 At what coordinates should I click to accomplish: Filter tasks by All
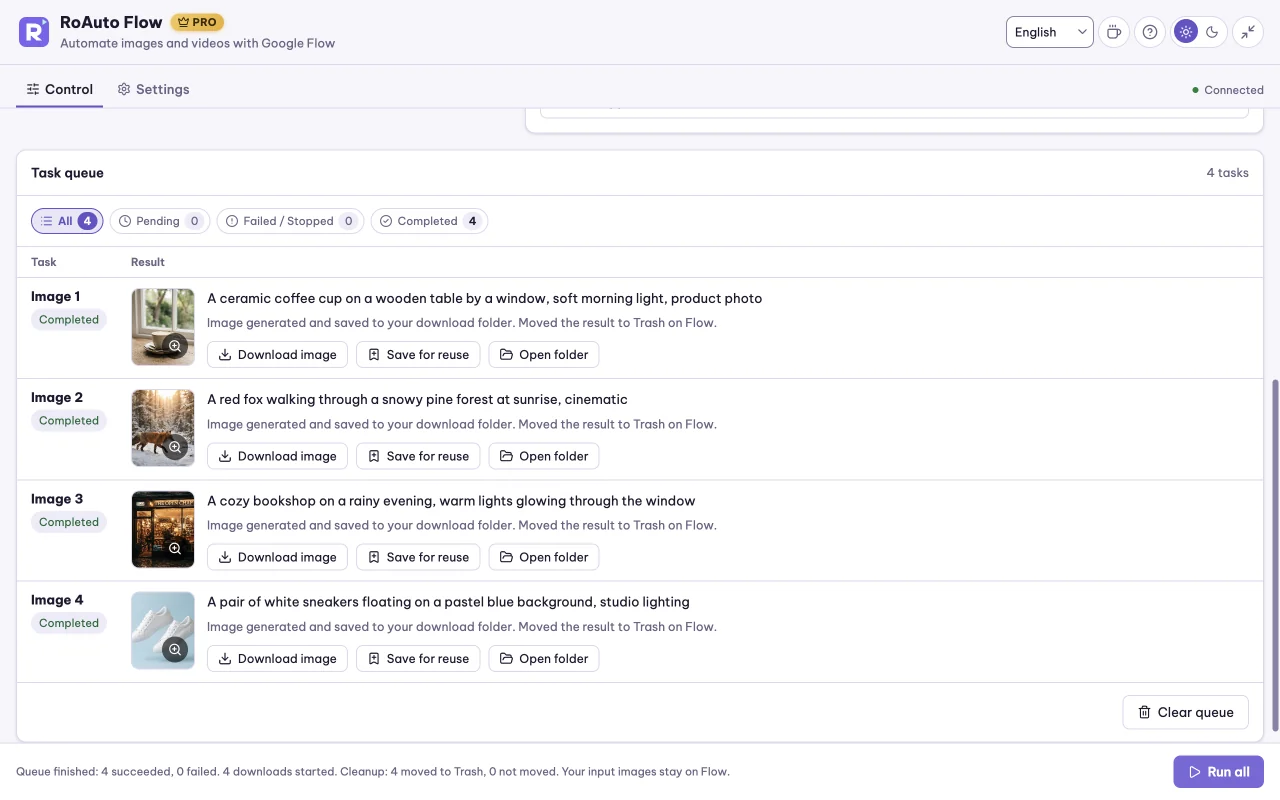(x=67, y=221)
